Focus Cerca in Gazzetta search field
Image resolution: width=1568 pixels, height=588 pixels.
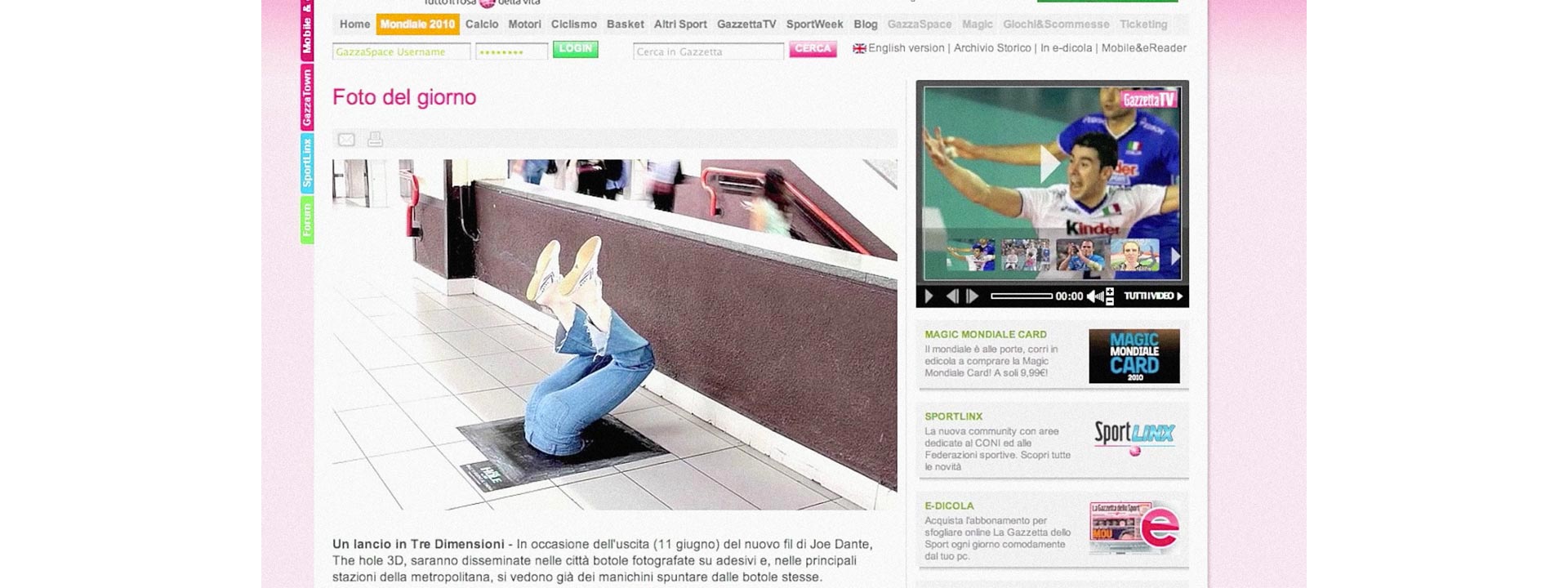pyautogui.click(x=708, y=52)
